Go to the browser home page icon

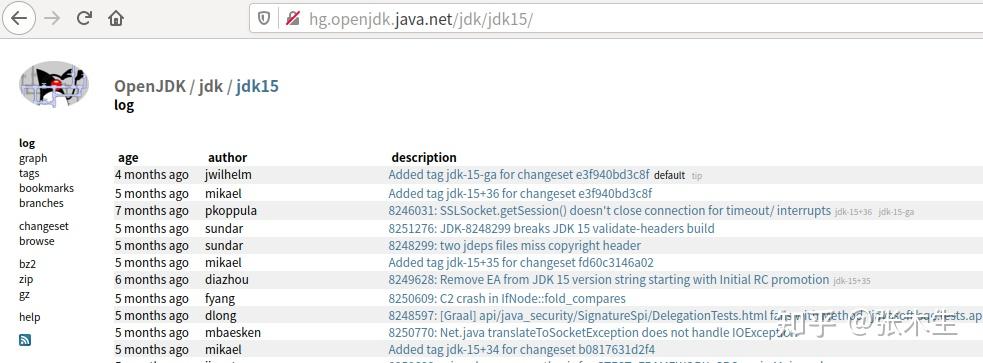pyautogui.click(x=115, y=18)
